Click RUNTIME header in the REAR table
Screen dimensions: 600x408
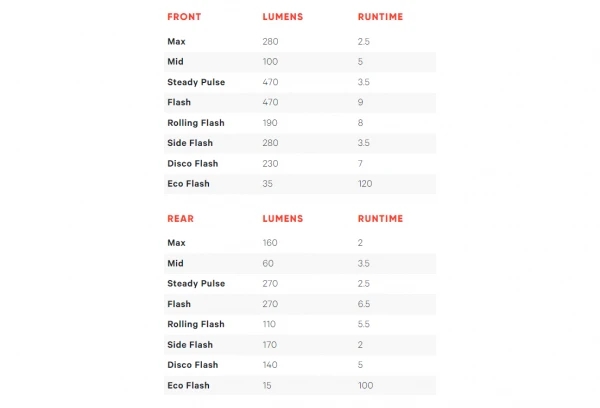tap(380, 218)
